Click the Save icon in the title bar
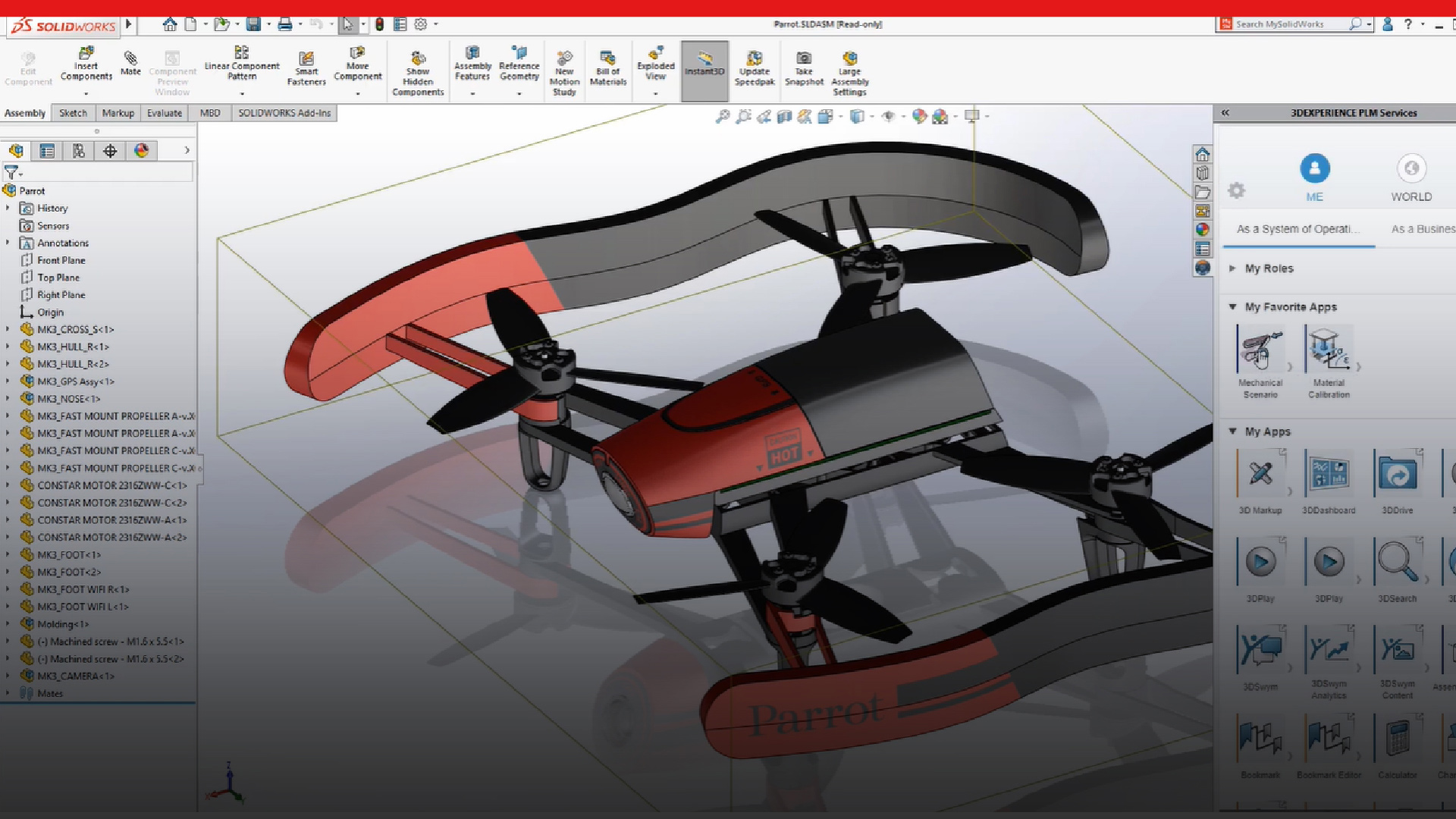 (x=253, y=24)
